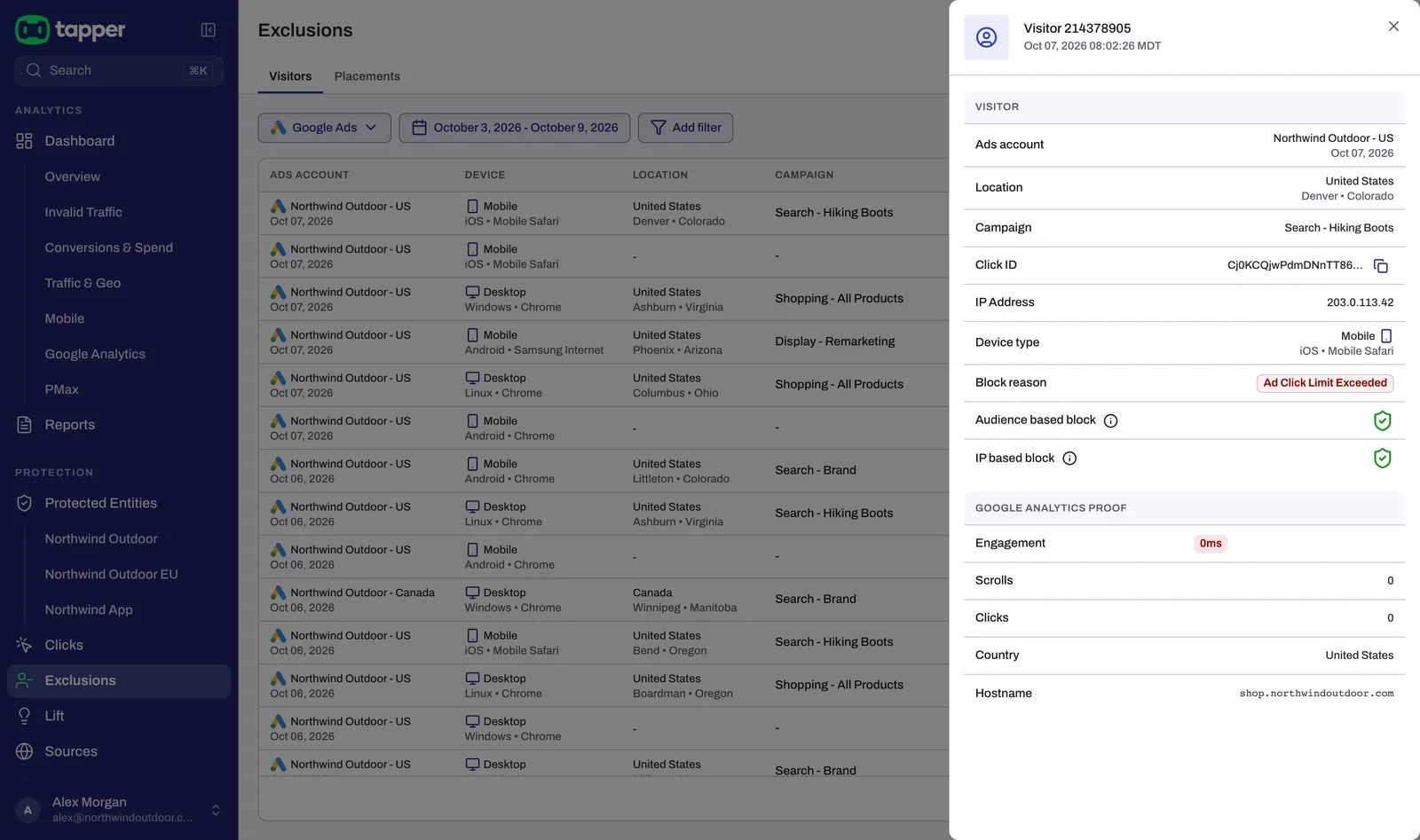Click the tapper logo
1420x840 pixels.
pyautogui.click(x=70, y=30)
